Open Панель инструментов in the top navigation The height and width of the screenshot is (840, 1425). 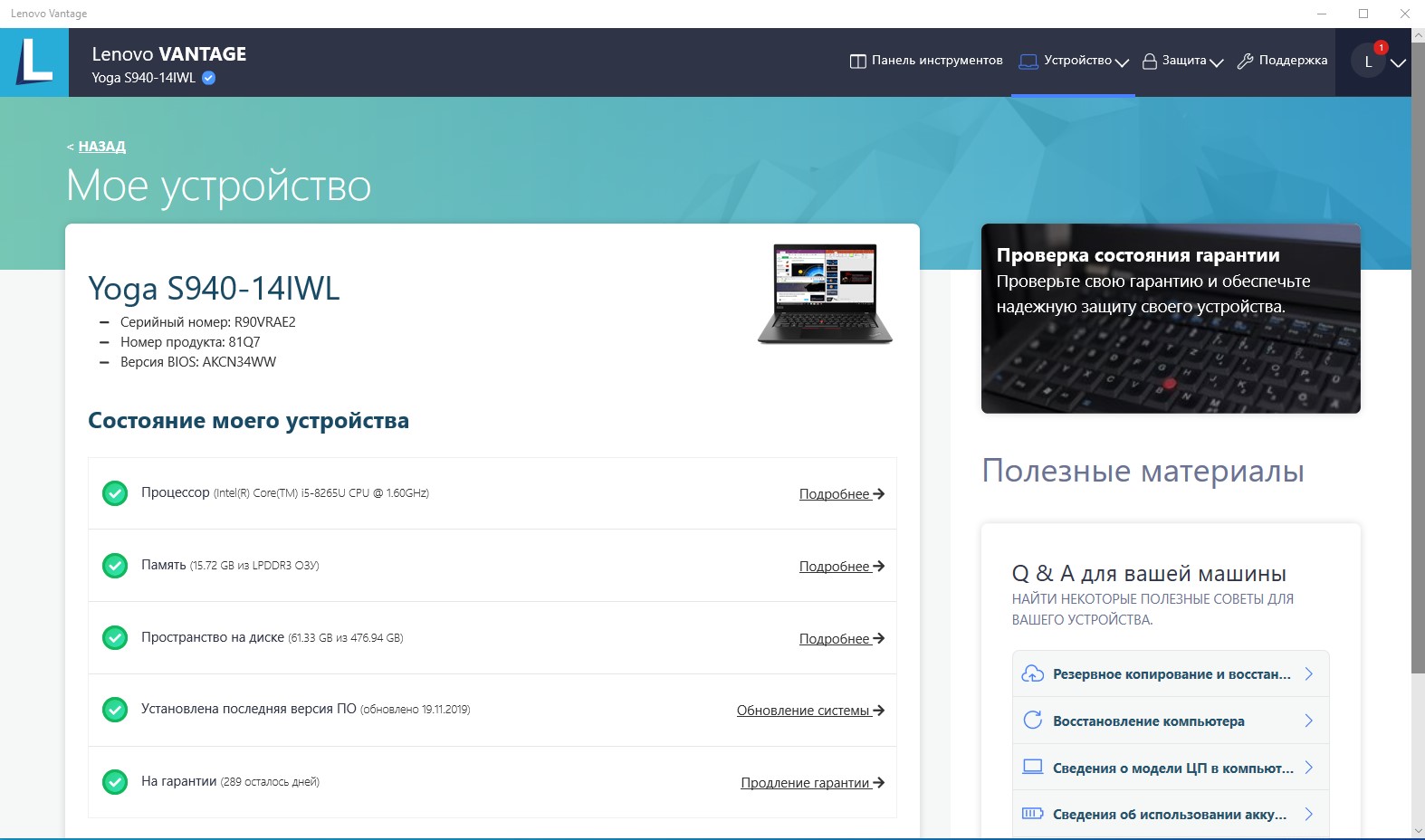926,61
